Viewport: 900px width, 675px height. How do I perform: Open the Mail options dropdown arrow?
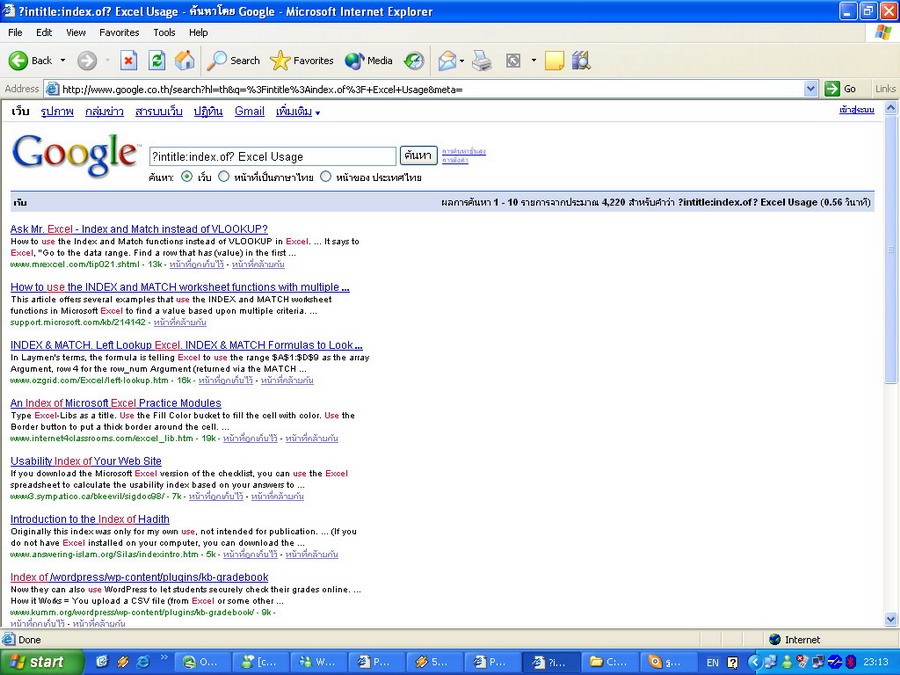[x=462, y=60]
